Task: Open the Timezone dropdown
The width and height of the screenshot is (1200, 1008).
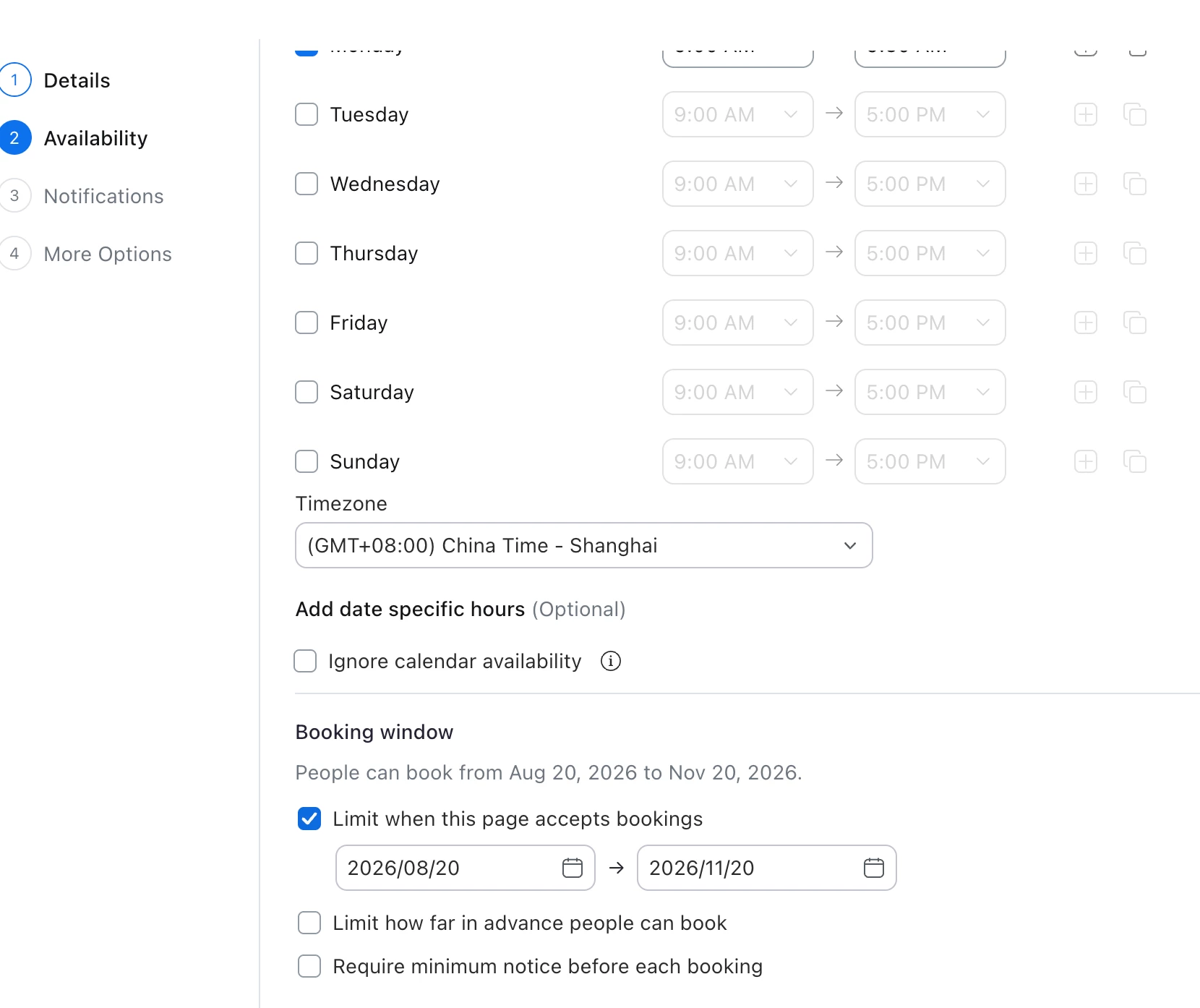Action: pos(584,545)
